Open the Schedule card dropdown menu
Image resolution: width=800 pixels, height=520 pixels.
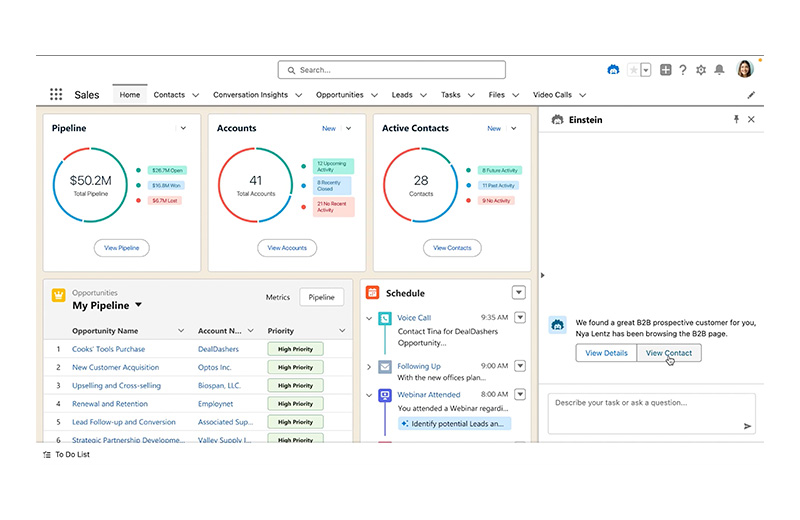518,293
